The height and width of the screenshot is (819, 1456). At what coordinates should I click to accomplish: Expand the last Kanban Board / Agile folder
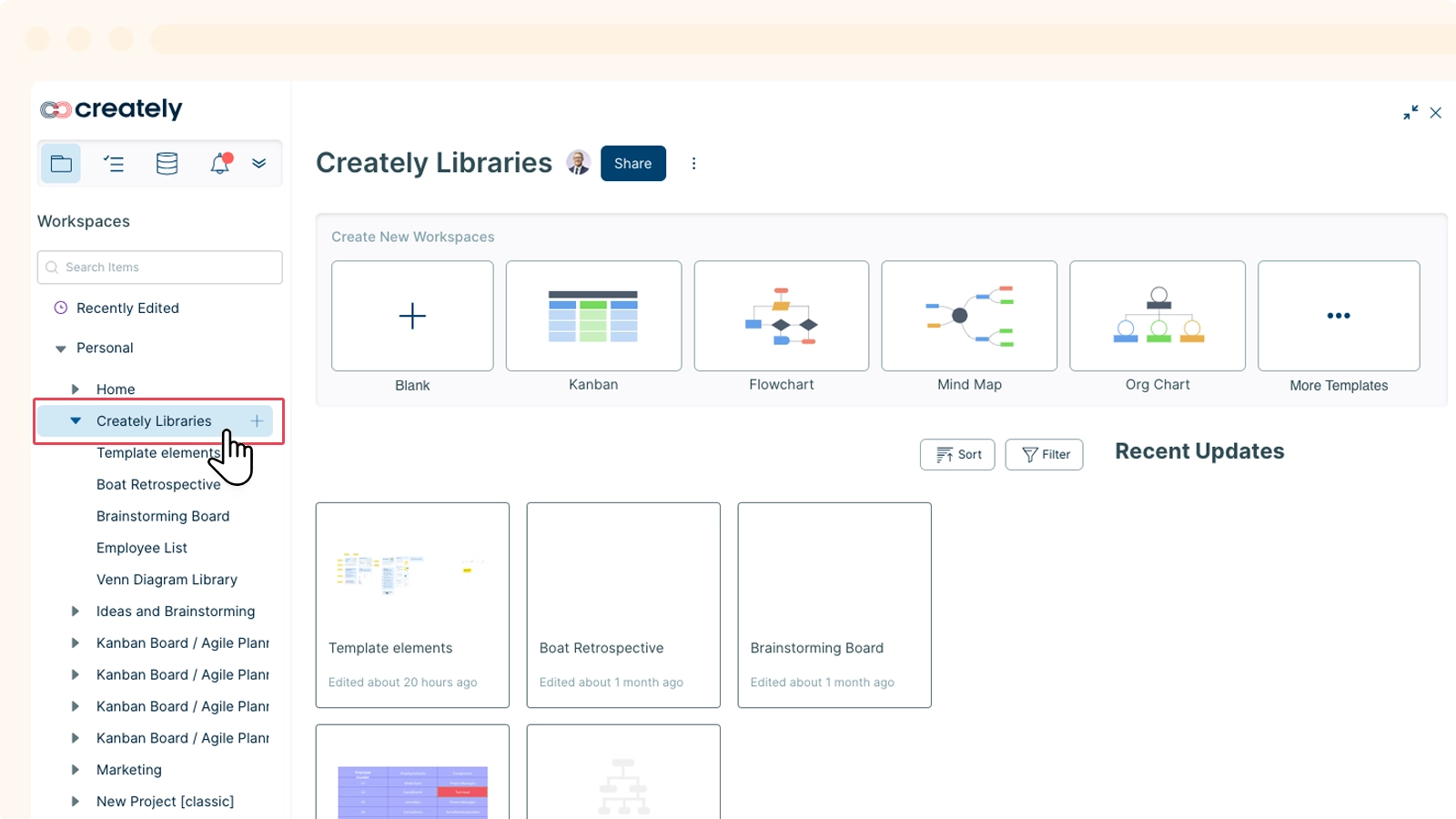[76, 738]
